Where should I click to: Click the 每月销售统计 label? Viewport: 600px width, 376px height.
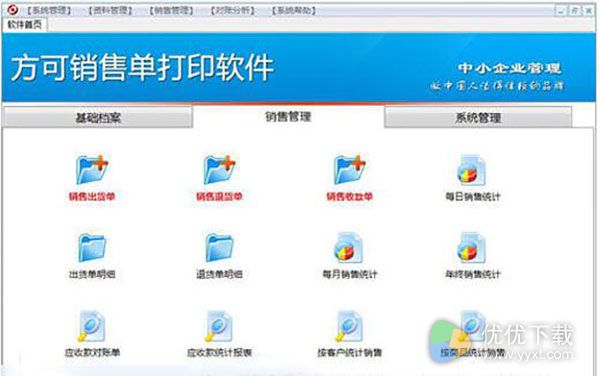click(350, 274)
